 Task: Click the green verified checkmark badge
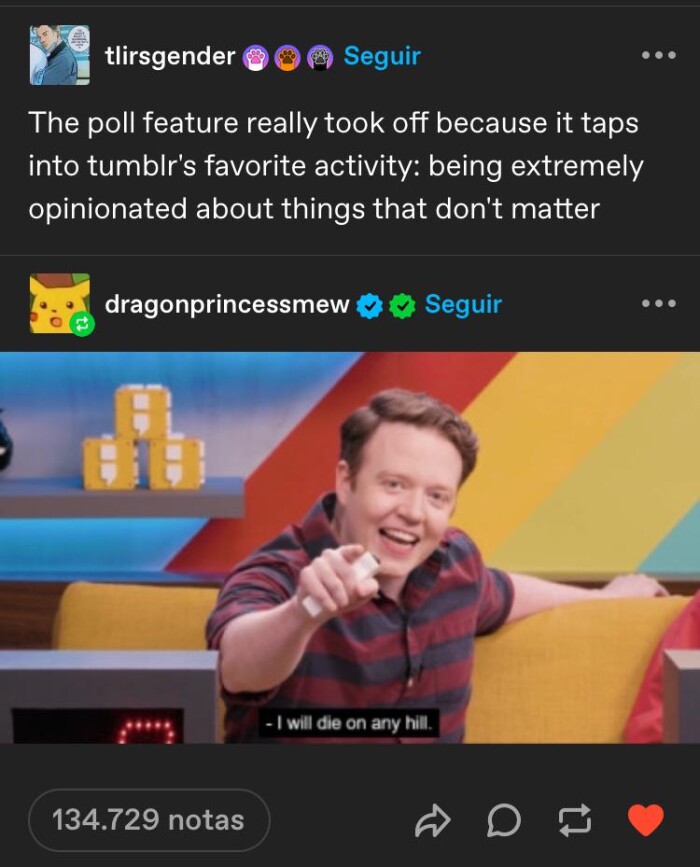[x=403, y=306]
